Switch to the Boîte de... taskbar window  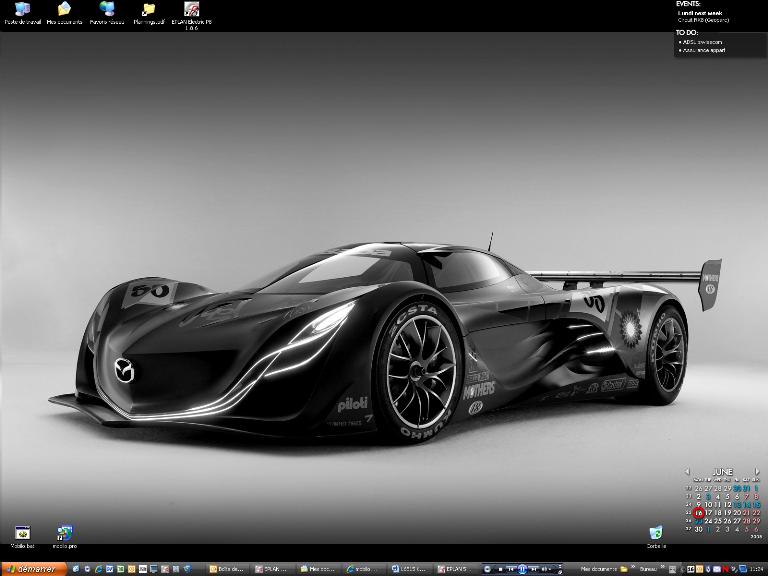coord(228,569)
